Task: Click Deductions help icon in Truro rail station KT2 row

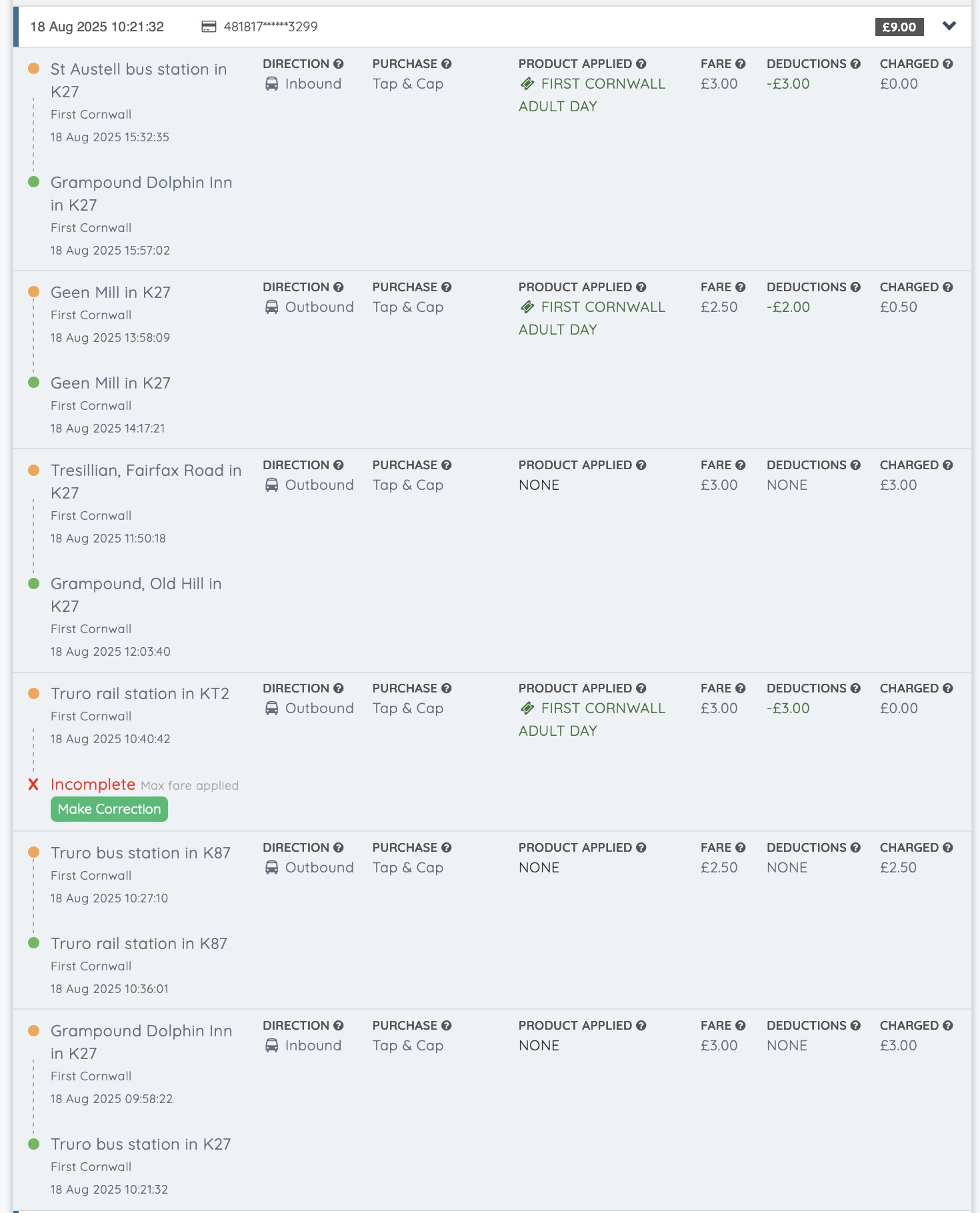Action: tap(855, 688)
